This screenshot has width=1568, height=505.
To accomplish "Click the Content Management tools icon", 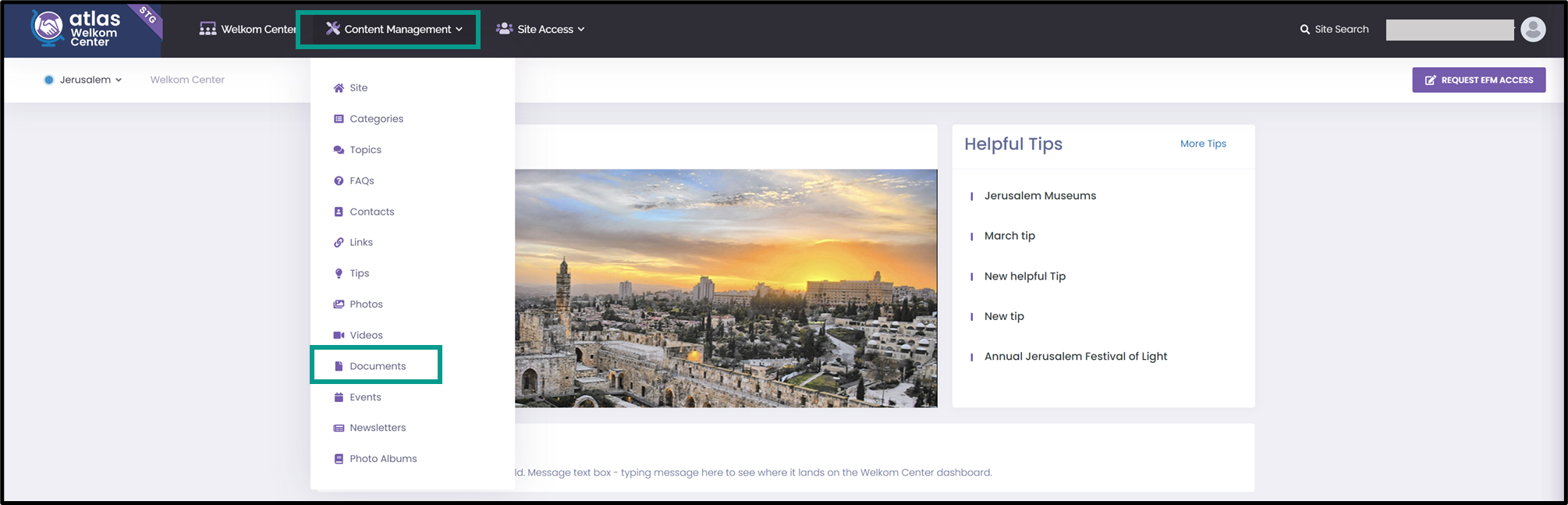I will tap(333, 29).
